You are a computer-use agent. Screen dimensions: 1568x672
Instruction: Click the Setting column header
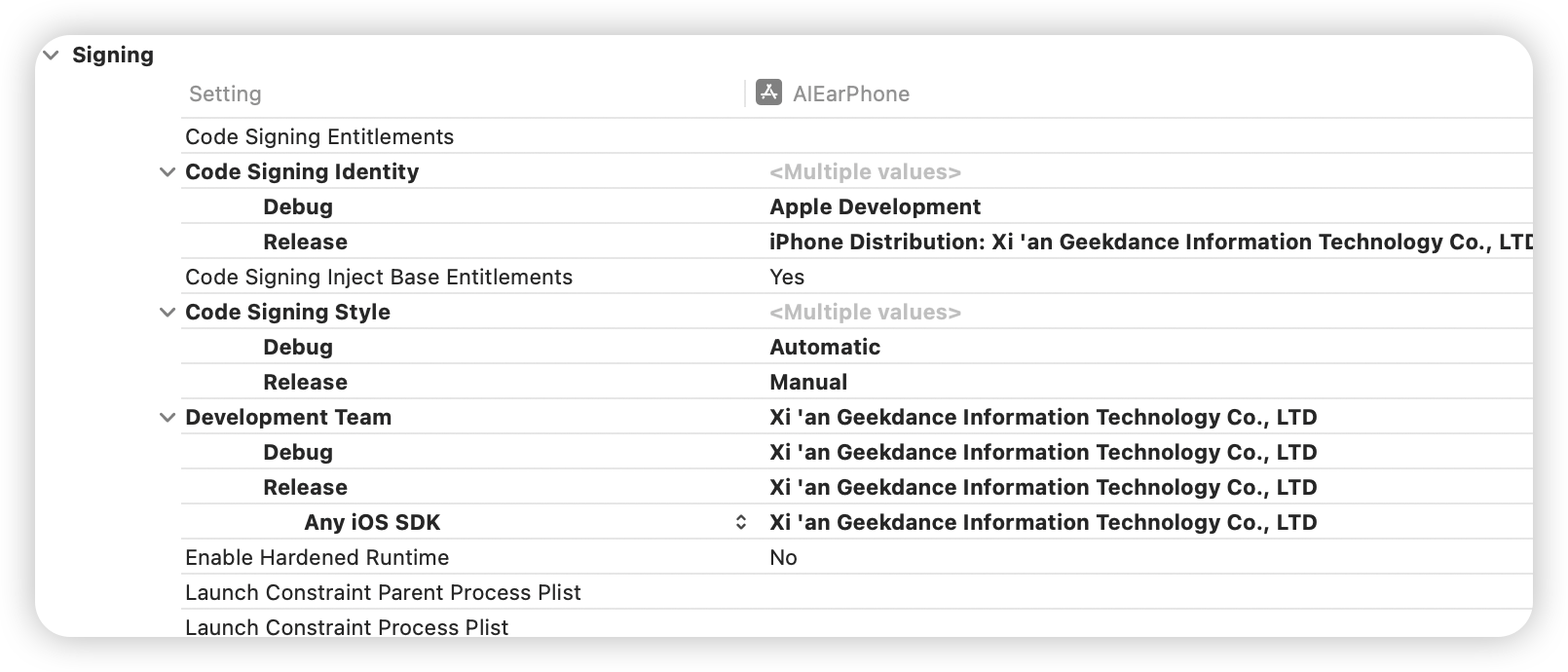click(x=225, y=93)
